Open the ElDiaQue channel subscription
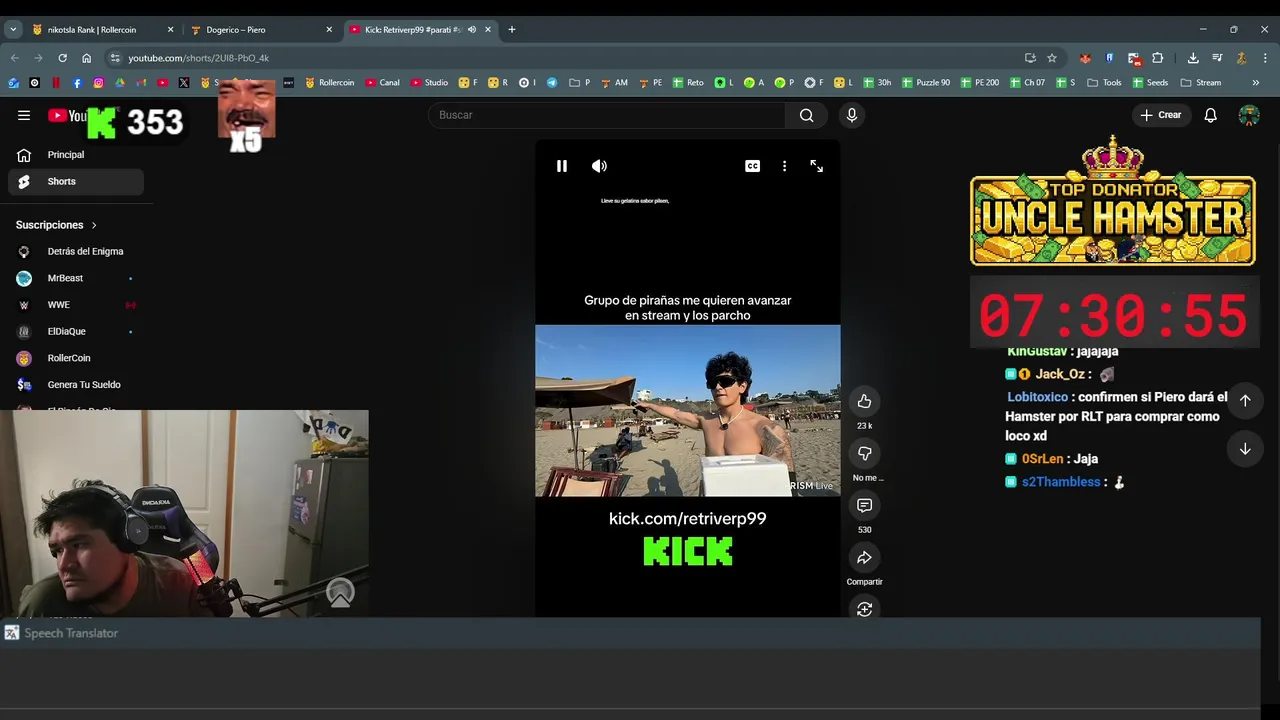1280x720 pixels. tap(76, 331)
